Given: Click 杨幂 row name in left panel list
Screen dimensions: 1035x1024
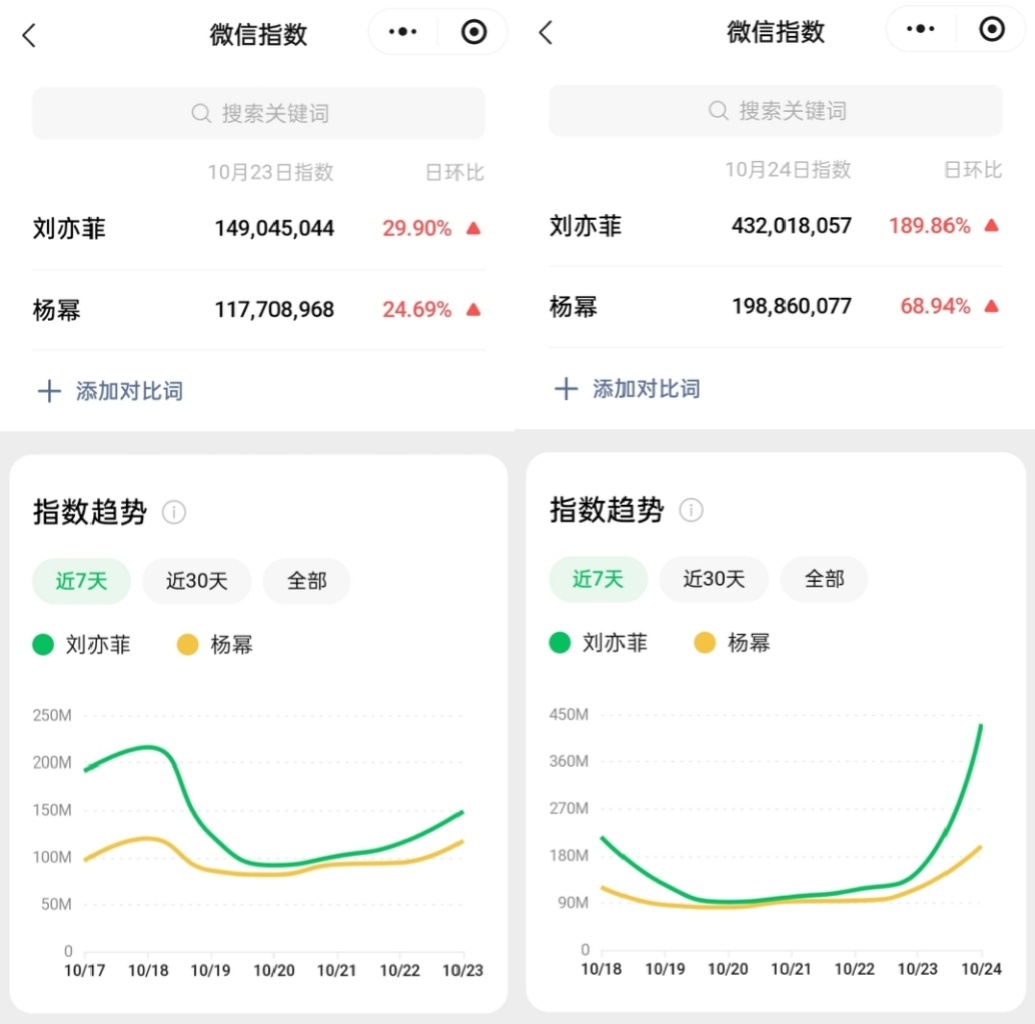Looking at the screenshot, I should [57, 310].
